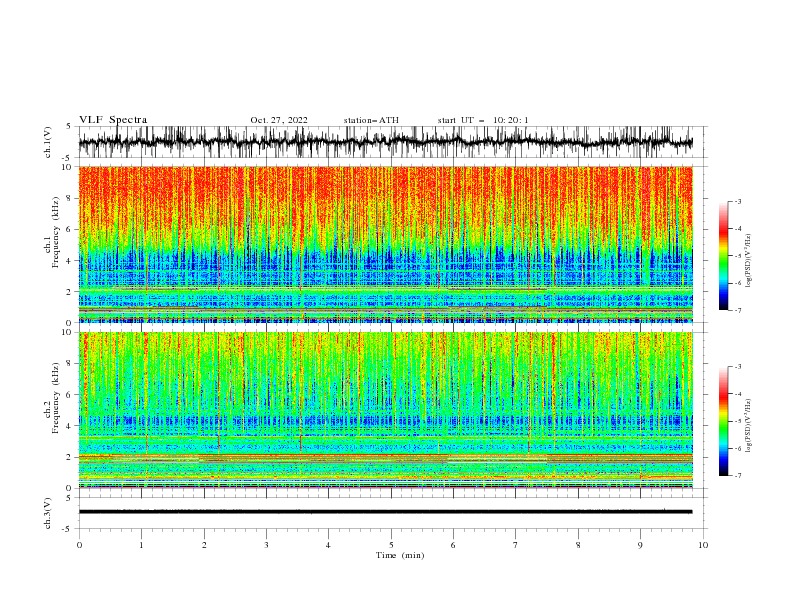The image size is (792, 612).
Task: Click the ch.2 spectrogram color bar
Action: click(x=723, y=421)
